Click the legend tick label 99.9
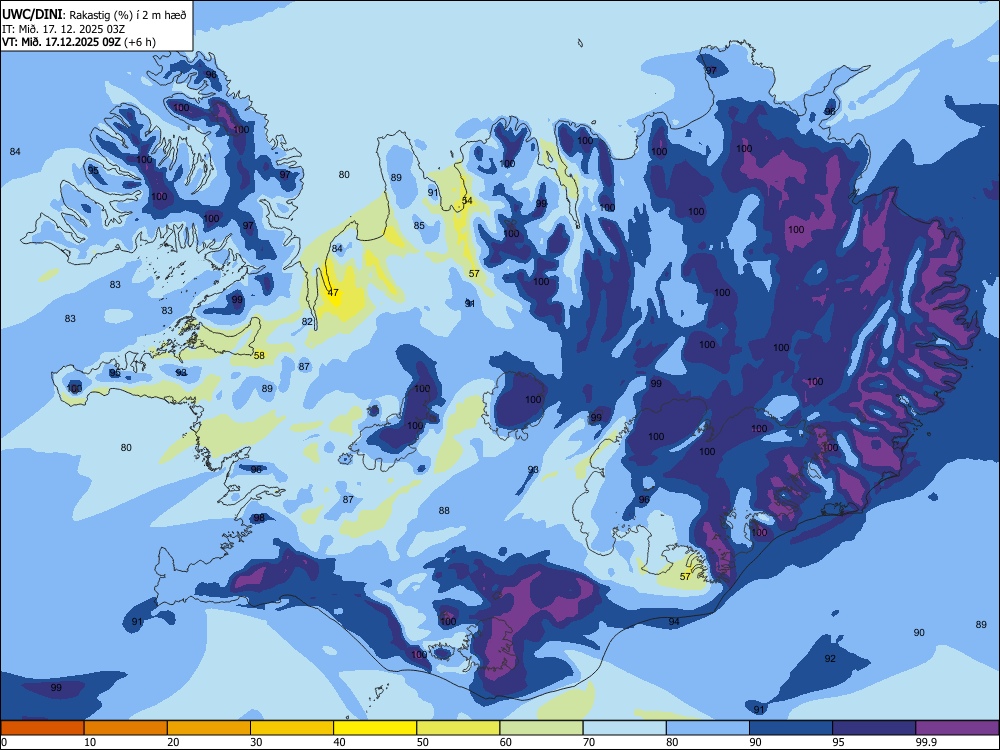 coord(925,742)
